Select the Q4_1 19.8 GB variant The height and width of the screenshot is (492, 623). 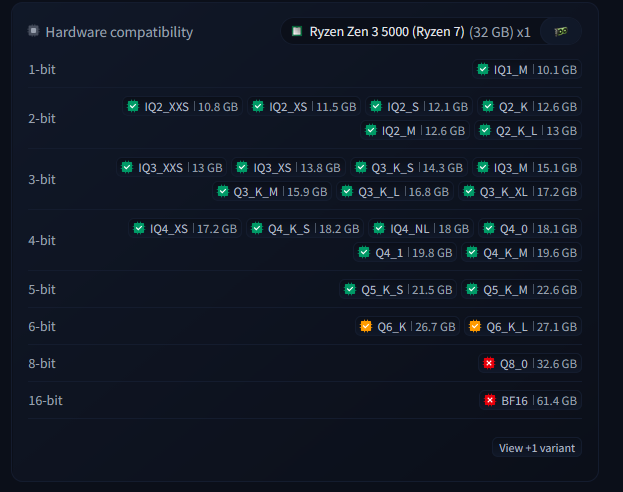(x=405, y=252)
